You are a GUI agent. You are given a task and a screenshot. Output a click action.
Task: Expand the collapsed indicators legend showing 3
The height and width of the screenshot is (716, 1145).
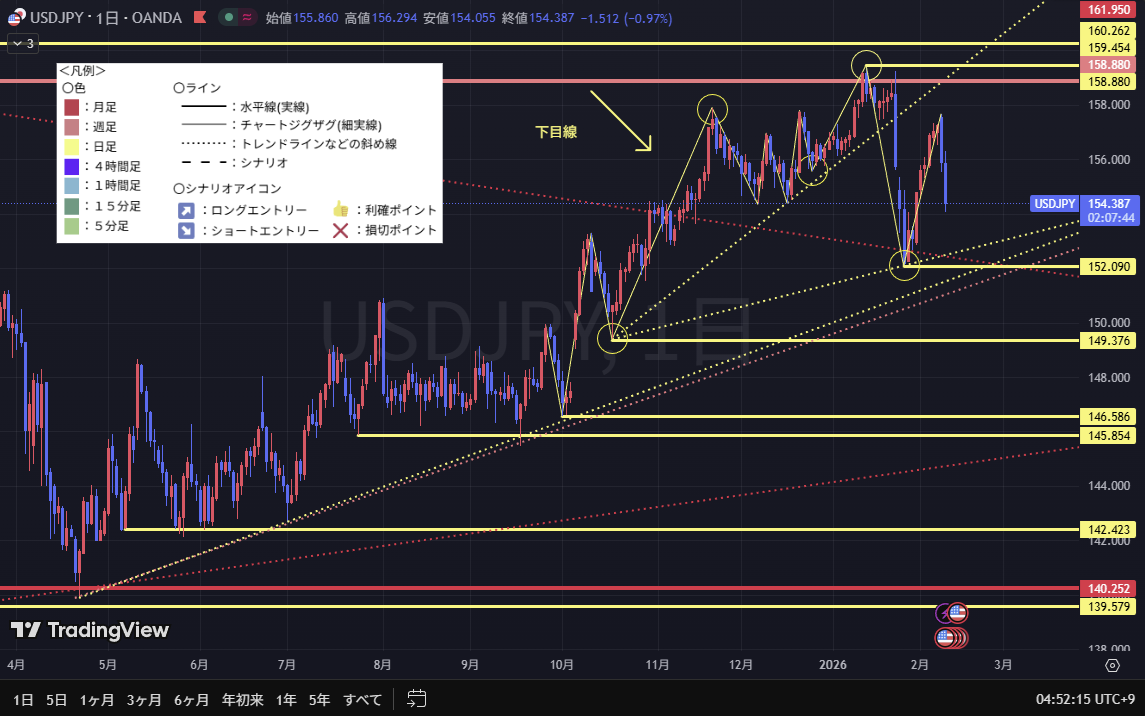coord(23,43)
